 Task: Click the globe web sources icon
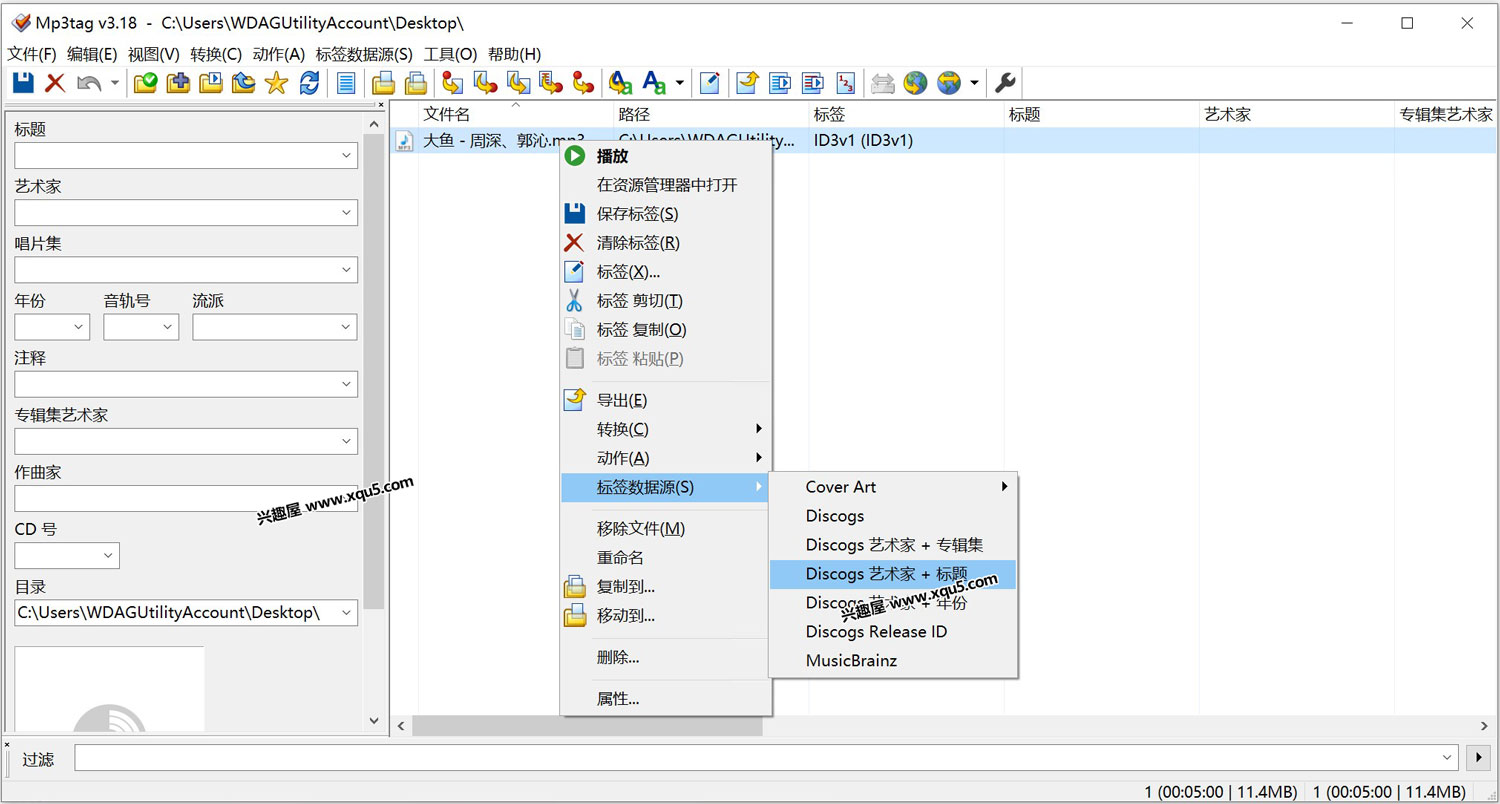click(915, 83)
